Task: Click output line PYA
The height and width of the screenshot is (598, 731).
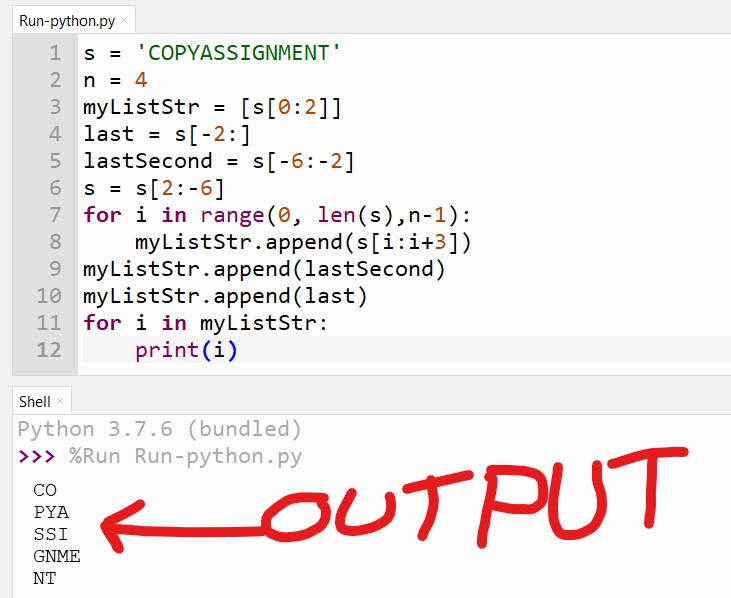Action: (x=51, y=512)
